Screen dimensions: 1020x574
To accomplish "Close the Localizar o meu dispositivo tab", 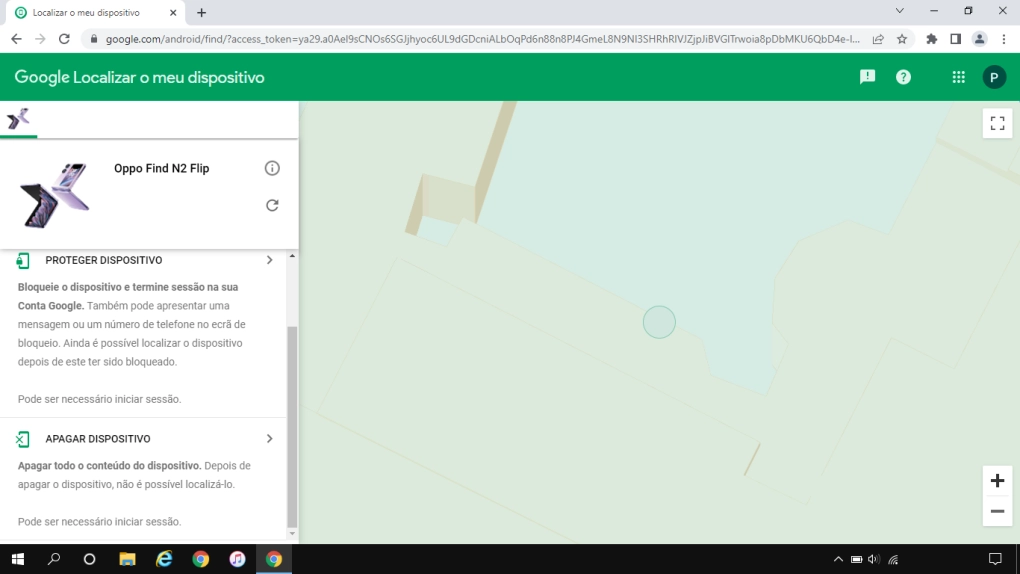I will point(172,12).
